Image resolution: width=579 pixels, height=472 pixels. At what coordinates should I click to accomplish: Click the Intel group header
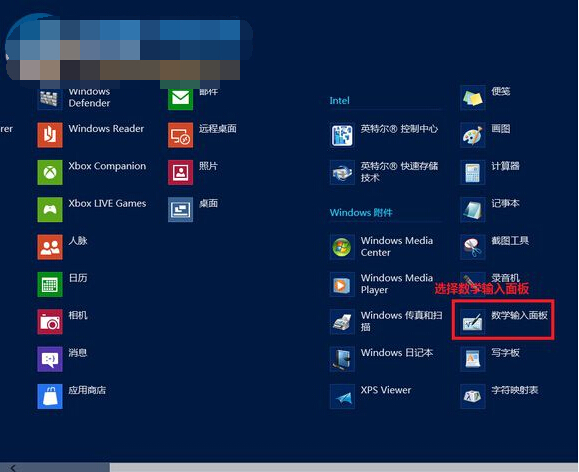(x=339, y=100)
